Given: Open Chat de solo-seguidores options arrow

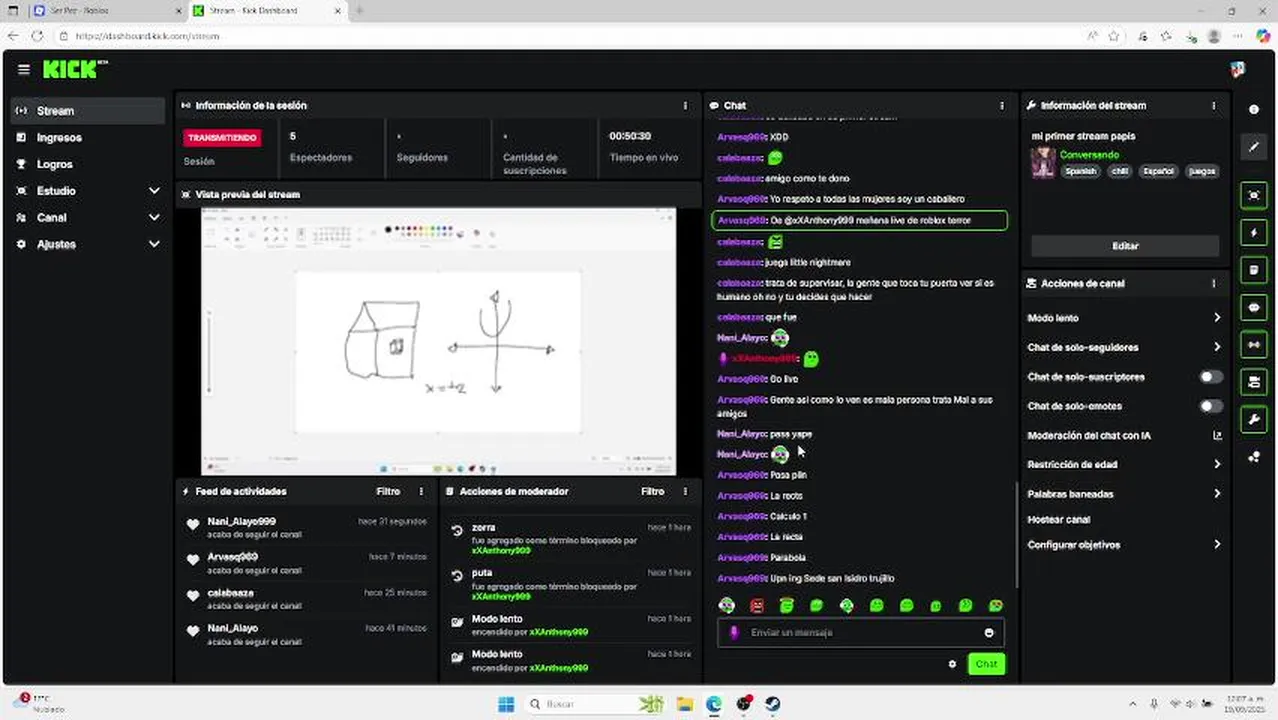Looking at the screenshot, I should tap(1217, 347).
